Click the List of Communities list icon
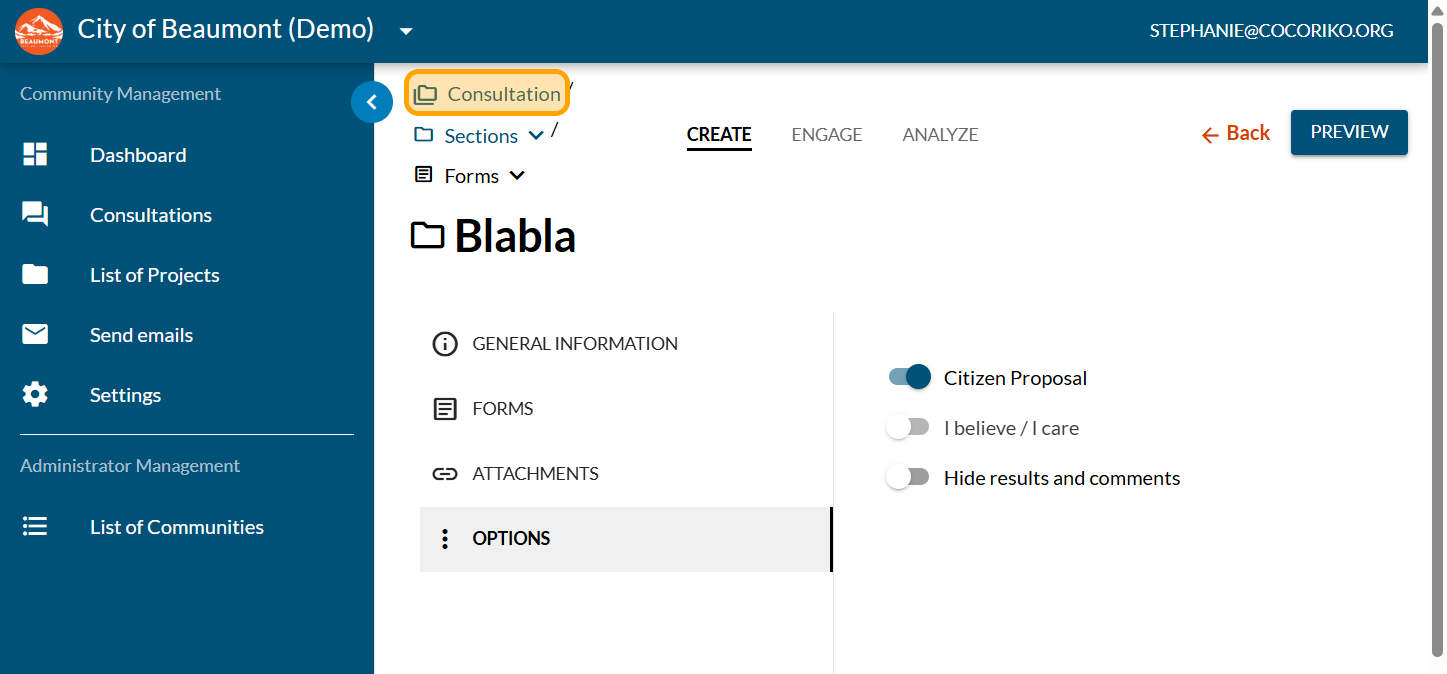 (x=35, y=527)
